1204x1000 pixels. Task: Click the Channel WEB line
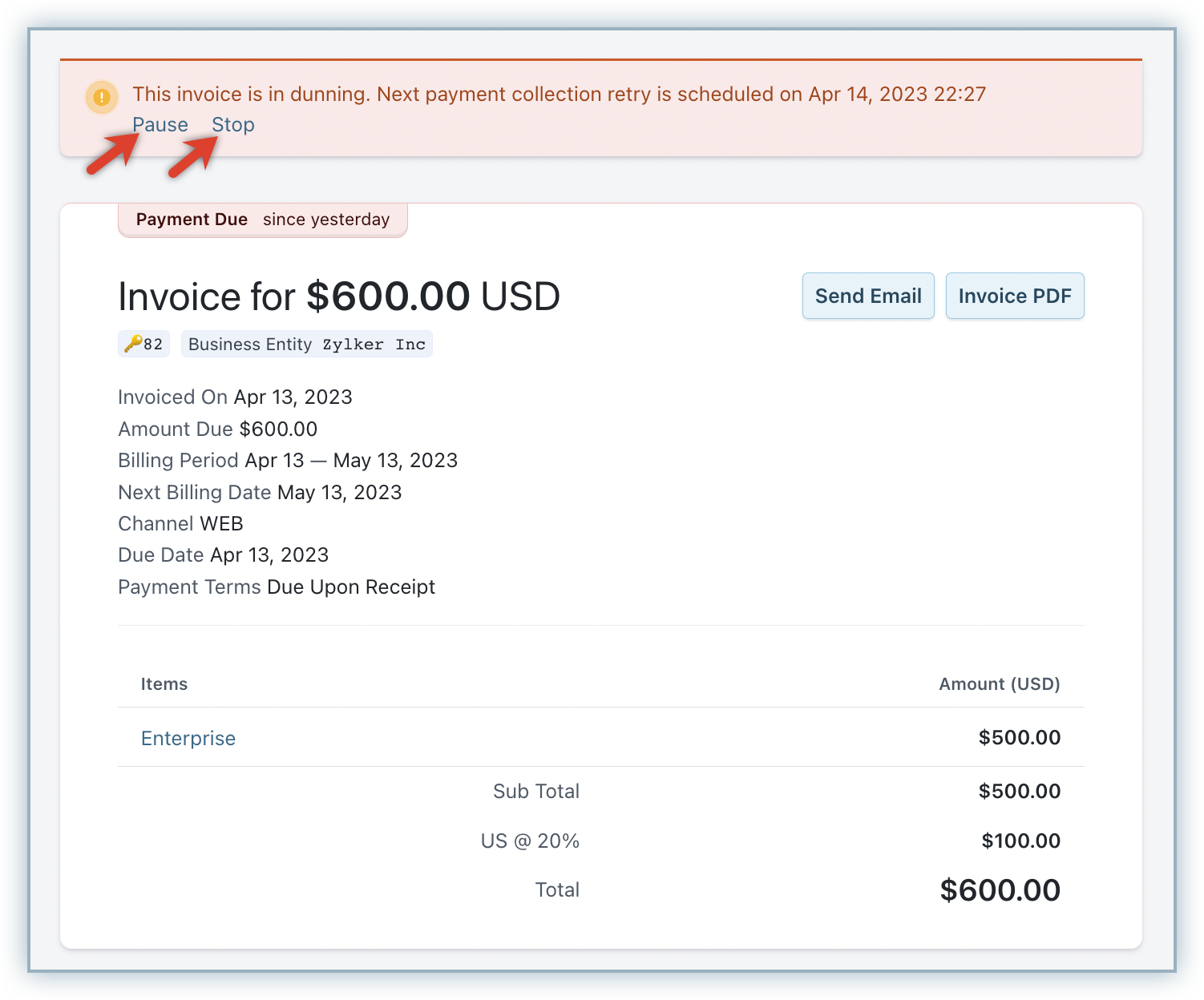180,524
